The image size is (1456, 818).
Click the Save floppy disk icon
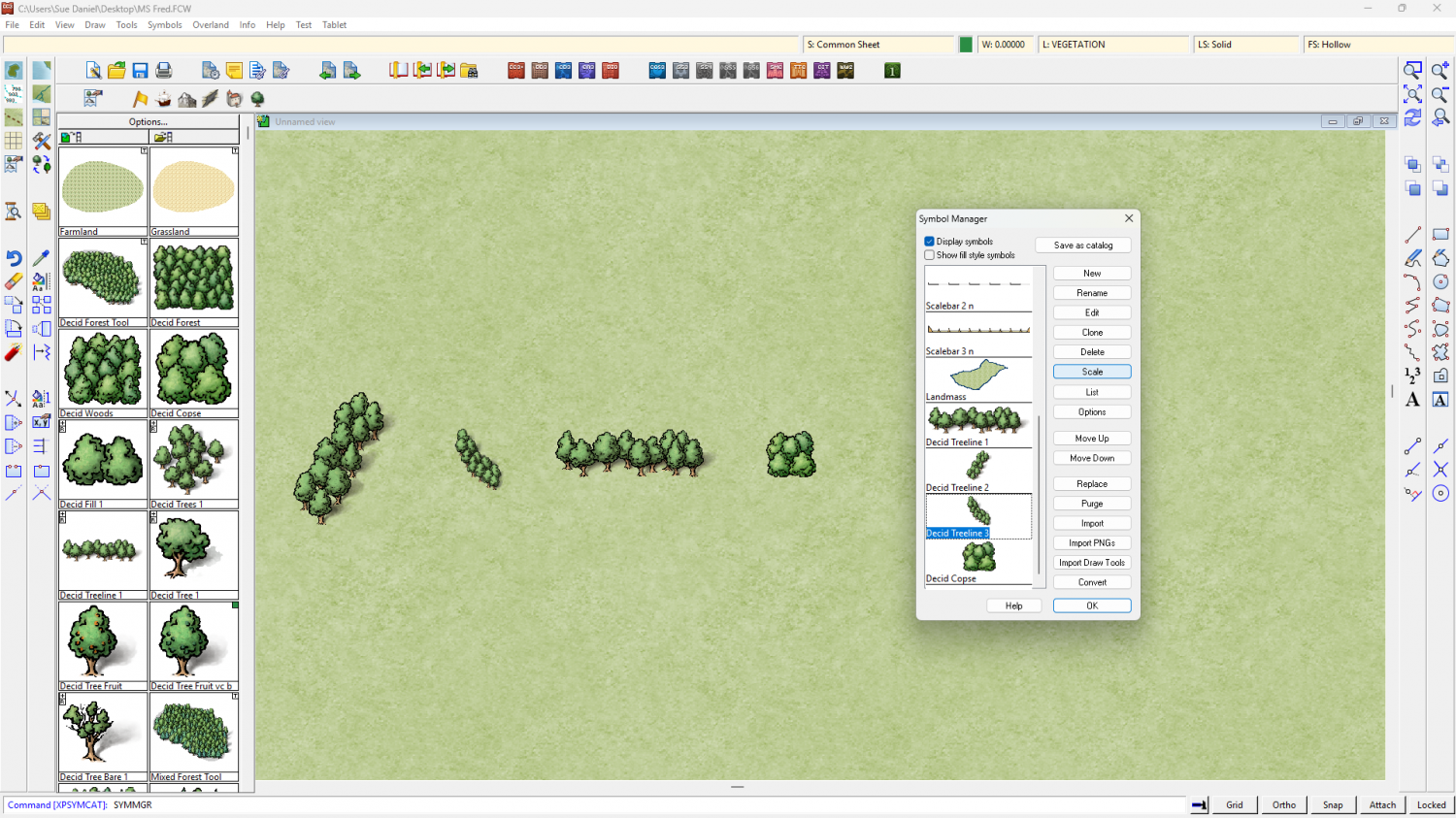pos(141,71)
